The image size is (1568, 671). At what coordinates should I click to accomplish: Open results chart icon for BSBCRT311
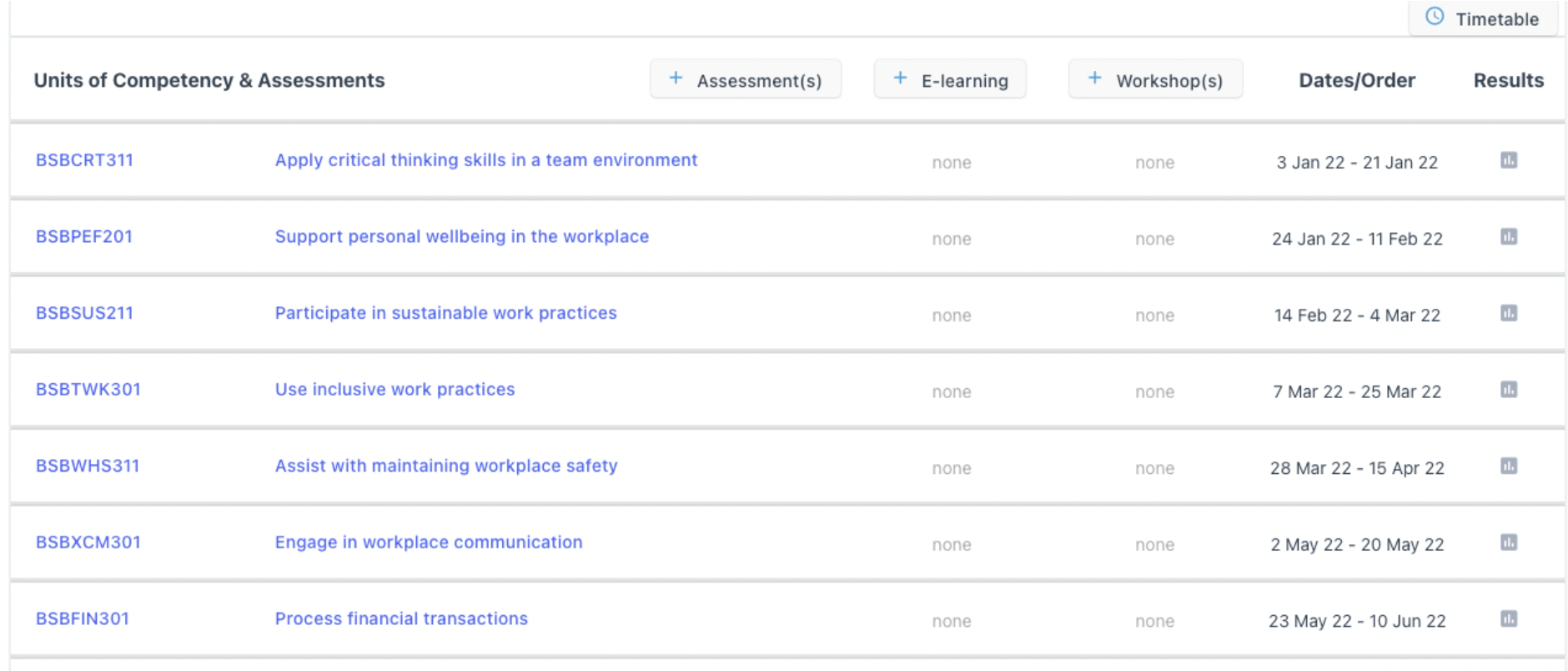click(x=1508, y=160)
